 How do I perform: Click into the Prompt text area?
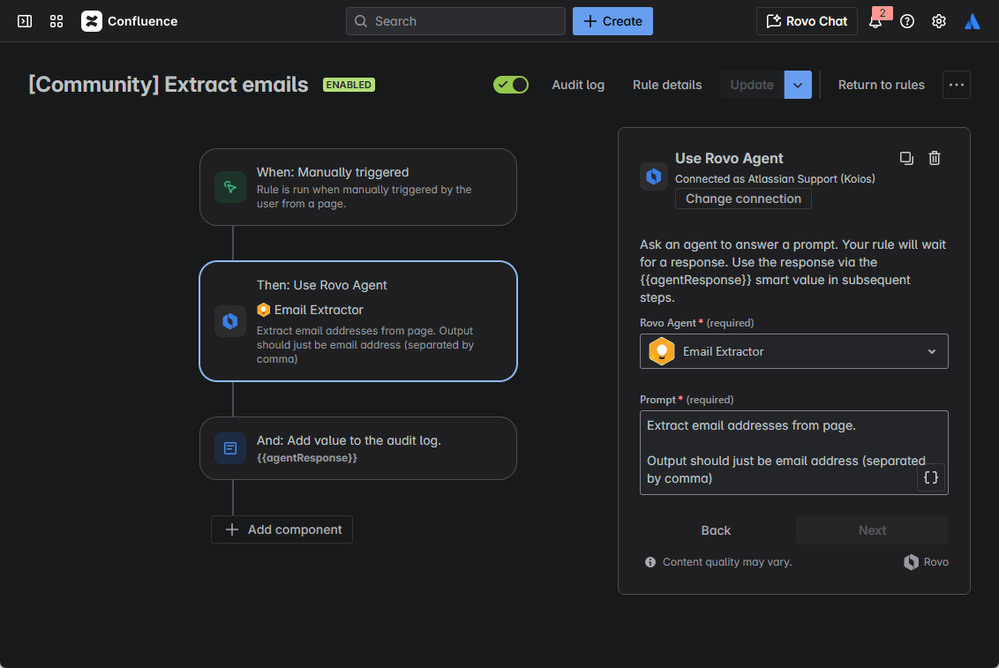tap(794, 453)
